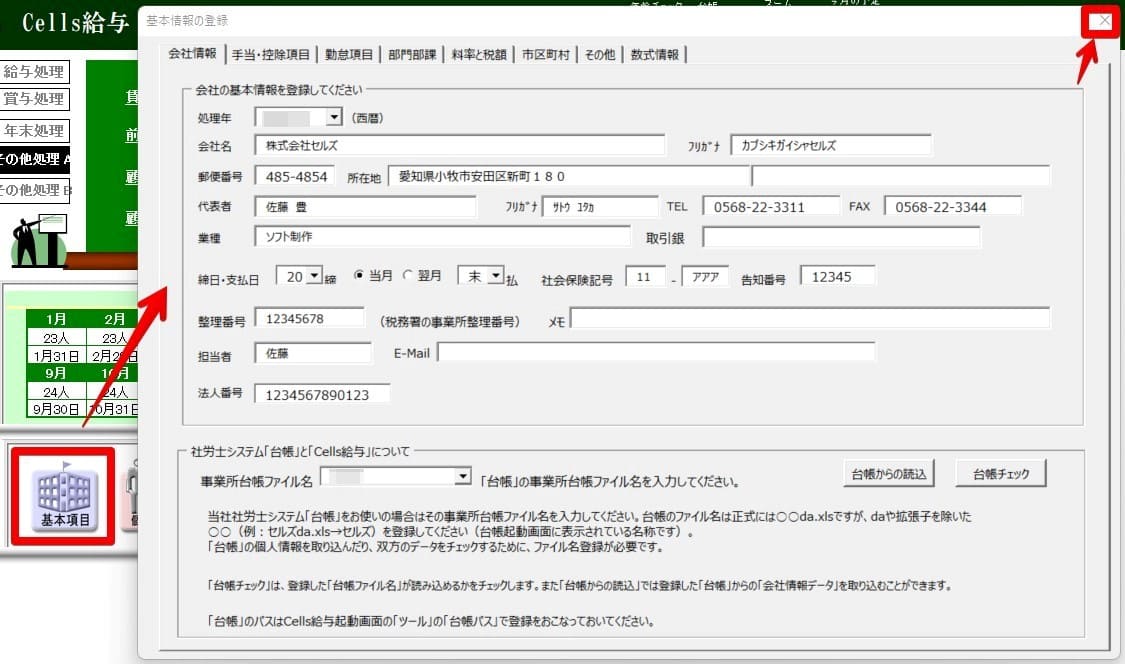Close the 基本情報の登録 dialog
Screen dimensions: 1125x664
coord(1102,22)
